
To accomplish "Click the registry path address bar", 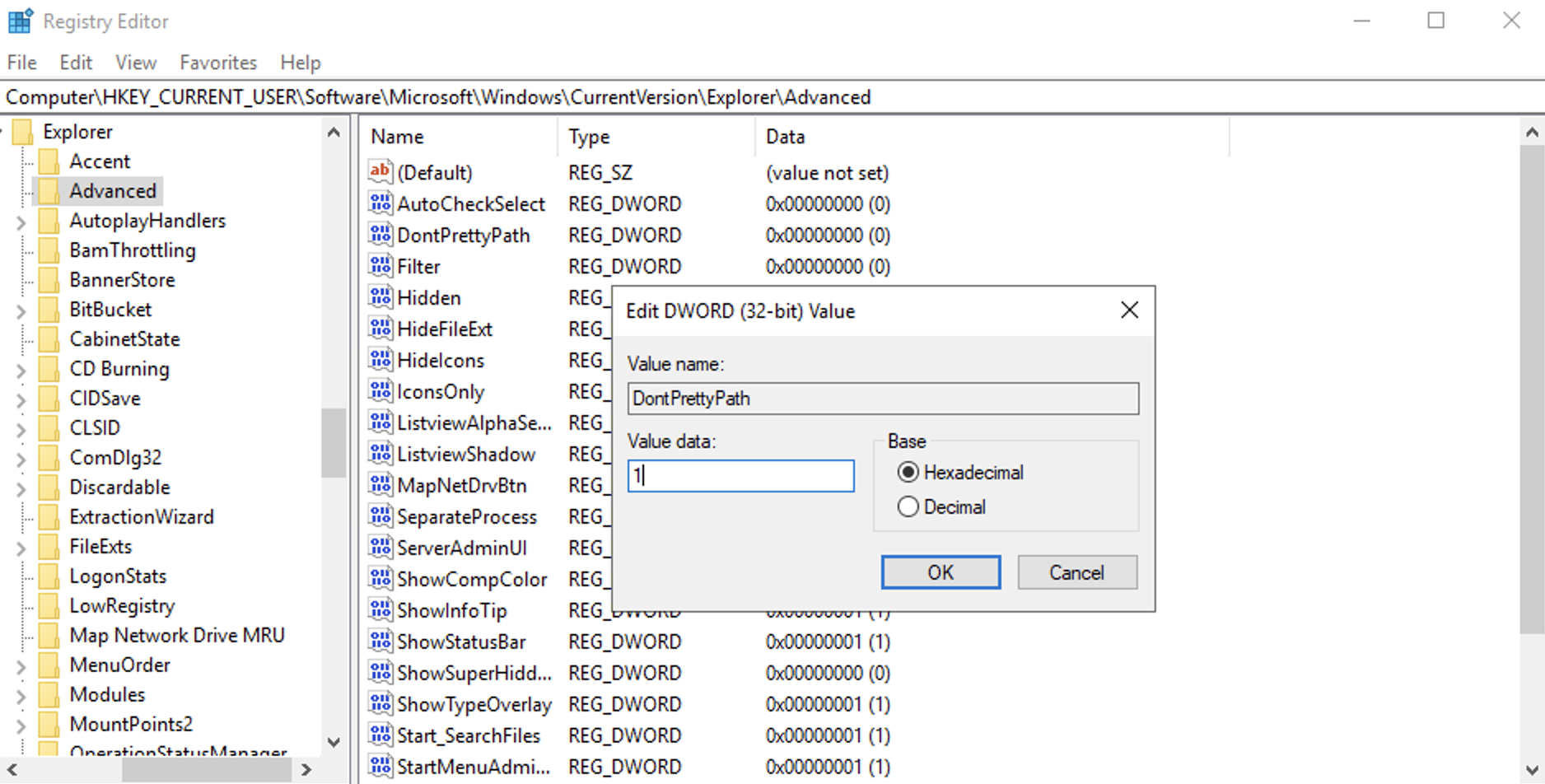I will [772, 97].
